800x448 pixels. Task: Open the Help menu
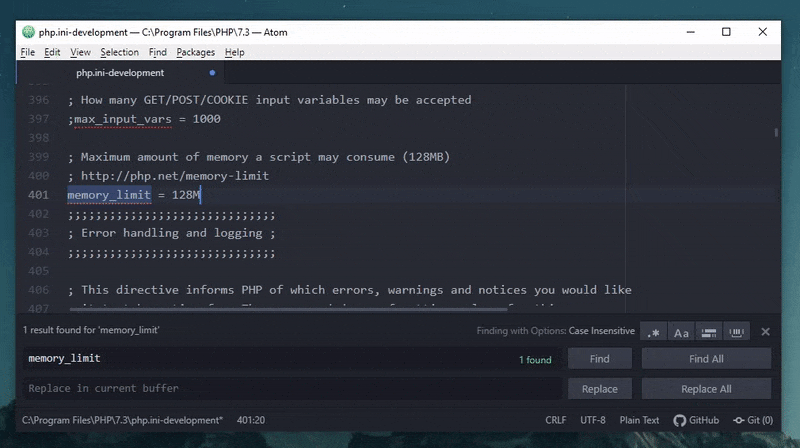tap(235, 52)
